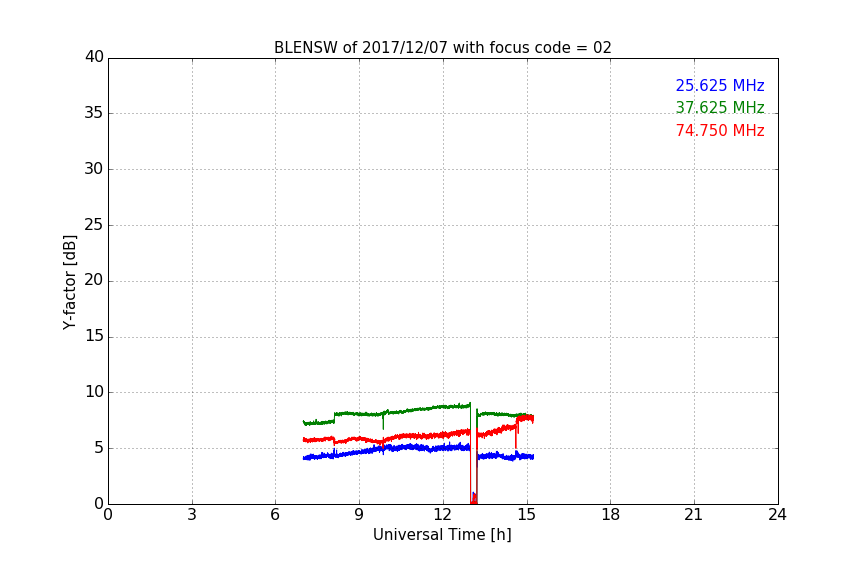Click y-axis tick label 30
The image size is (864, 576).
(x=94, y=169)
